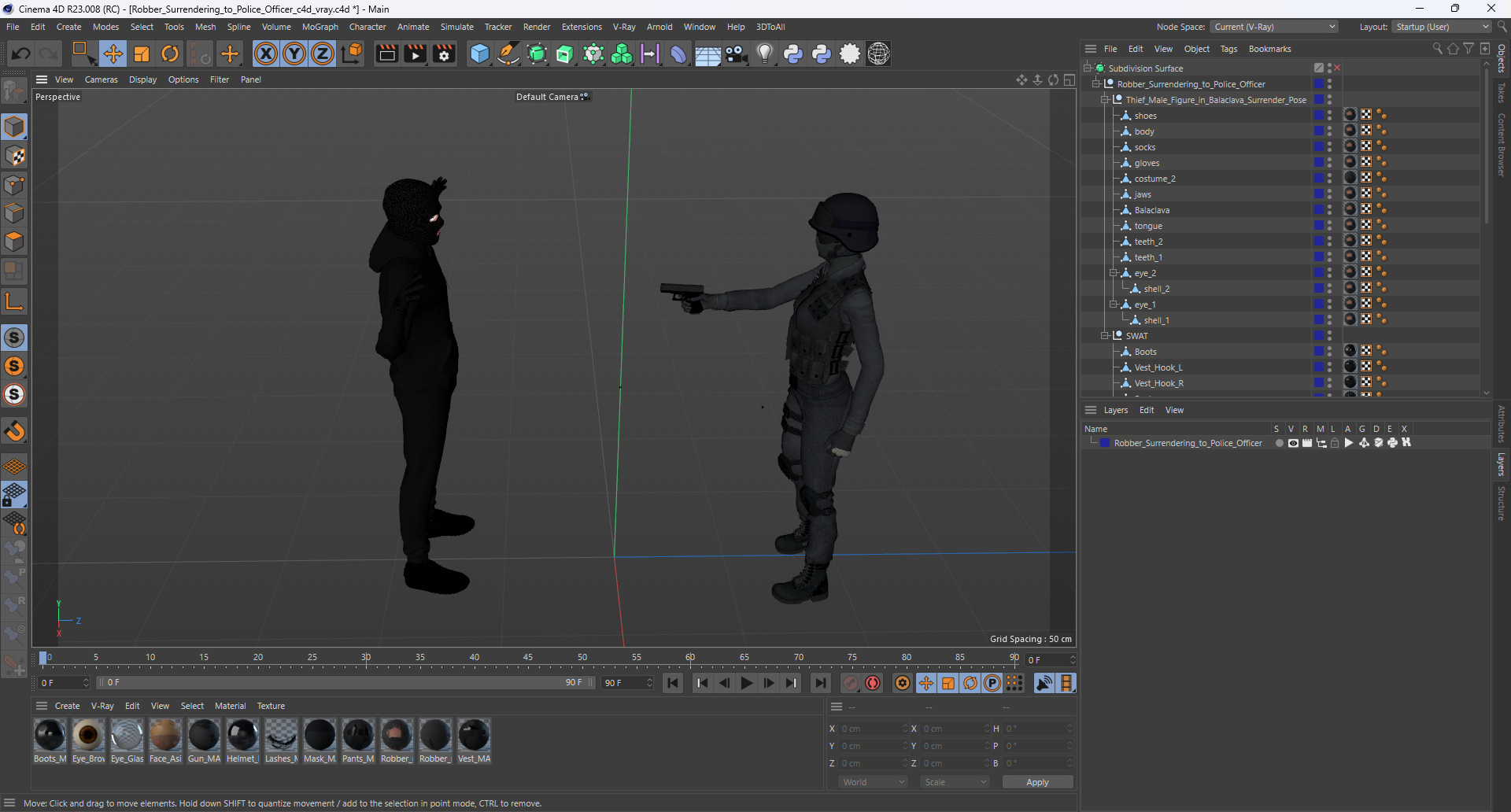Click the Boots_M material thumbnail
The image size is (1511, 812).
(x=50, y=735)
